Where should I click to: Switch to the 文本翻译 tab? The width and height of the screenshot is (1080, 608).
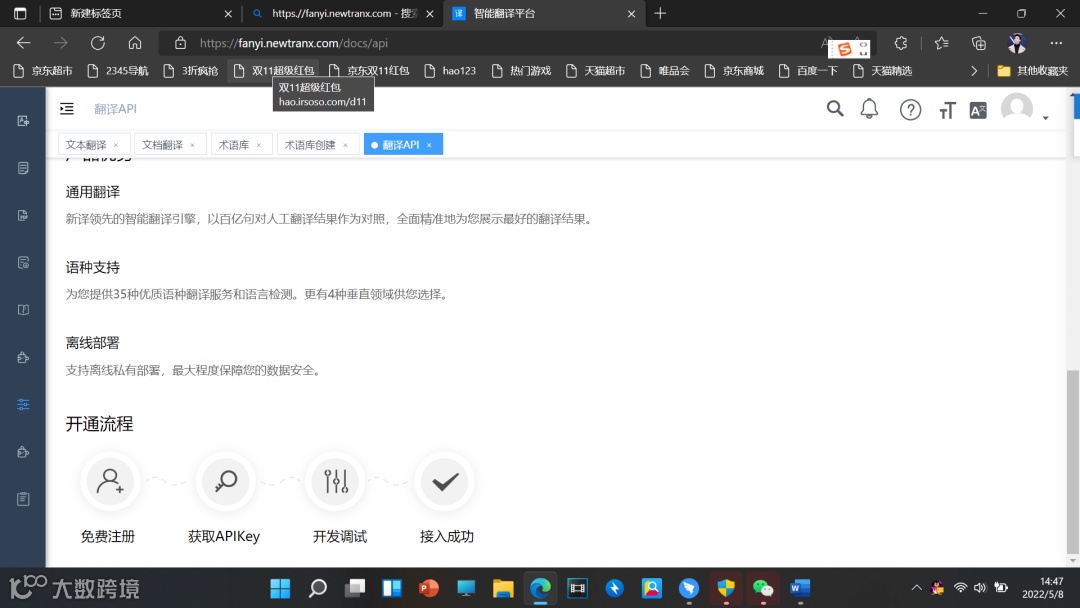point(86,145)
